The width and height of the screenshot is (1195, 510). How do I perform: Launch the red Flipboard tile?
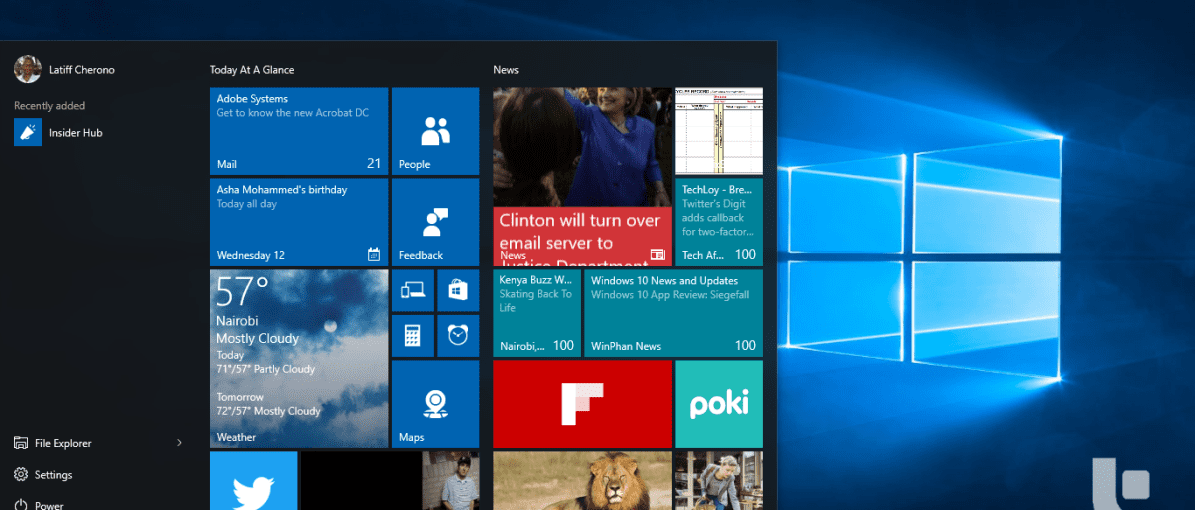coord(582,404)
